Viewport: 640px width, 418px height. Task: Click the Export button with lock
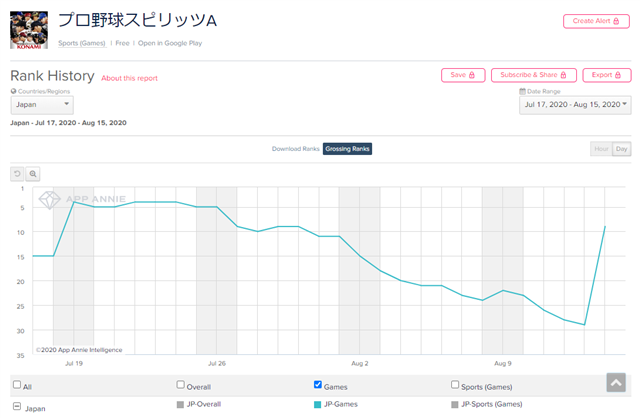(607, 75)
